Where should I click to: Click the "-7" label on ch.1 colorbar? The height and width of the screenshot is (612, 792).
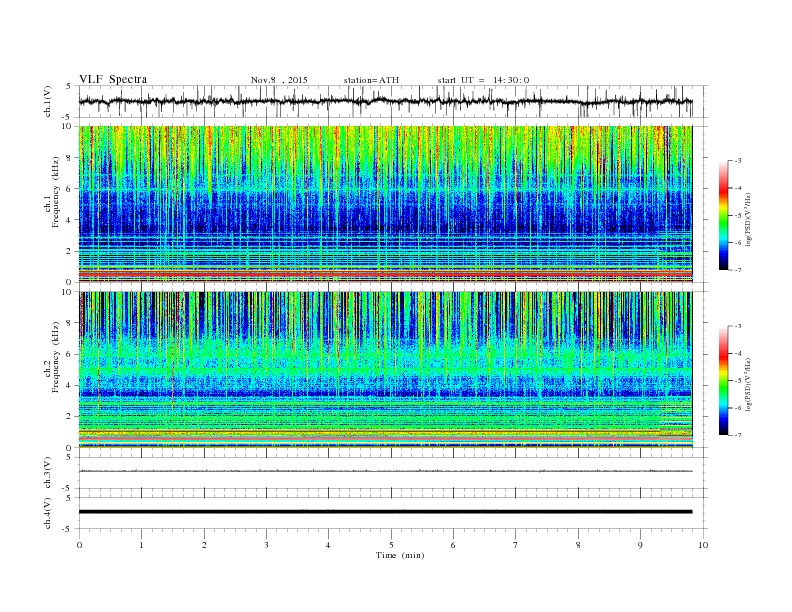(738, 270)
